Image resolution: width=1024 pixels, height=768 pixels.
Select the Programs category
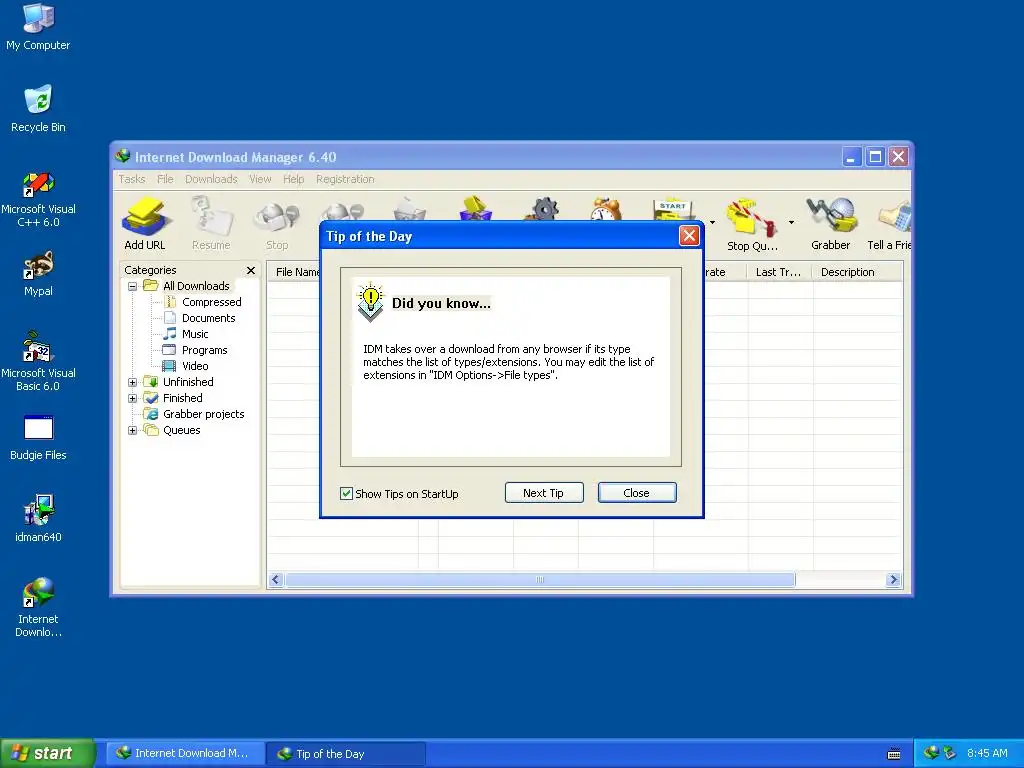195,350
